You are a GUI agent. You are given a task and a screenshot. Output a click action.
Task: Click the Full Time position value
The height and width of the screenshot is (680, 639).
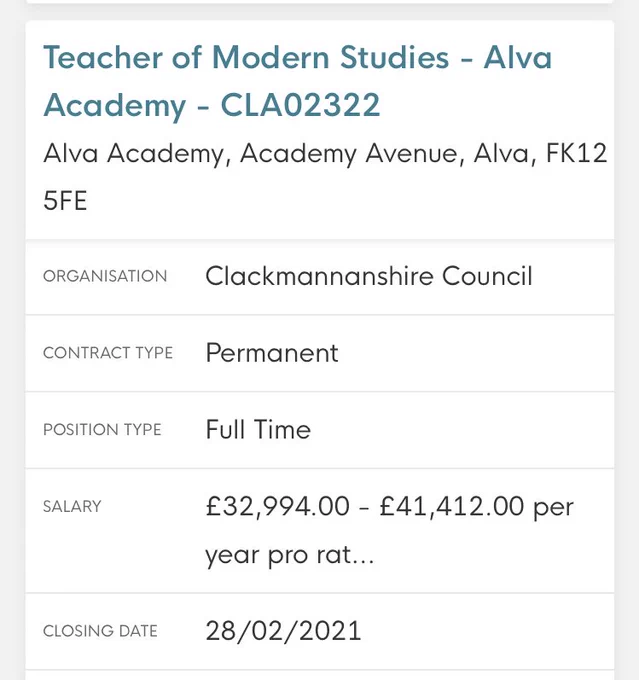click(258, 429)
